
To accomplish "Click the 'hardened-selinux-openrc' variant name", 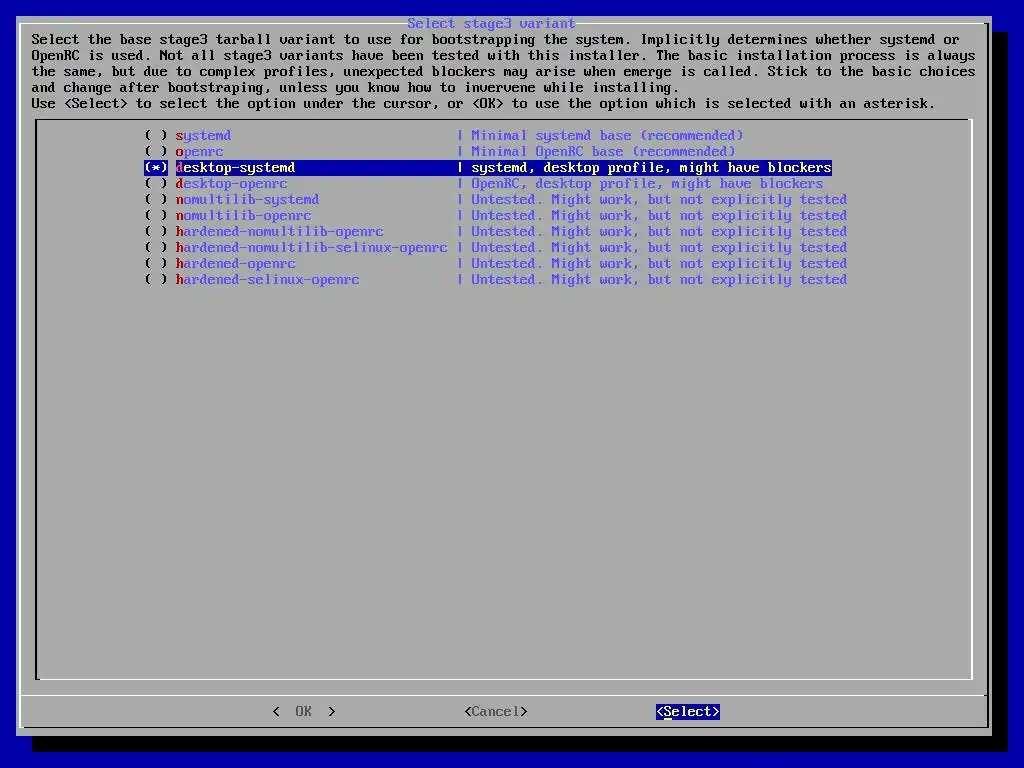I will (267, 280).
